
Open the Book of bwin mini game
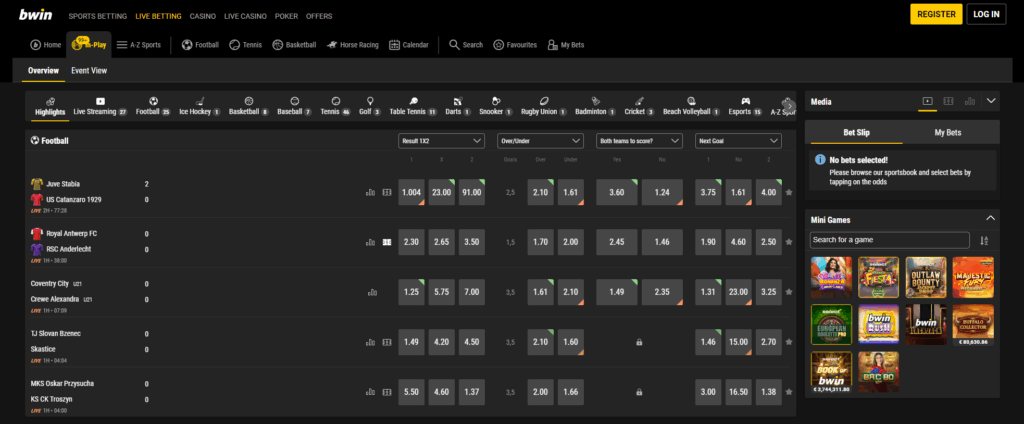point(831,372)
